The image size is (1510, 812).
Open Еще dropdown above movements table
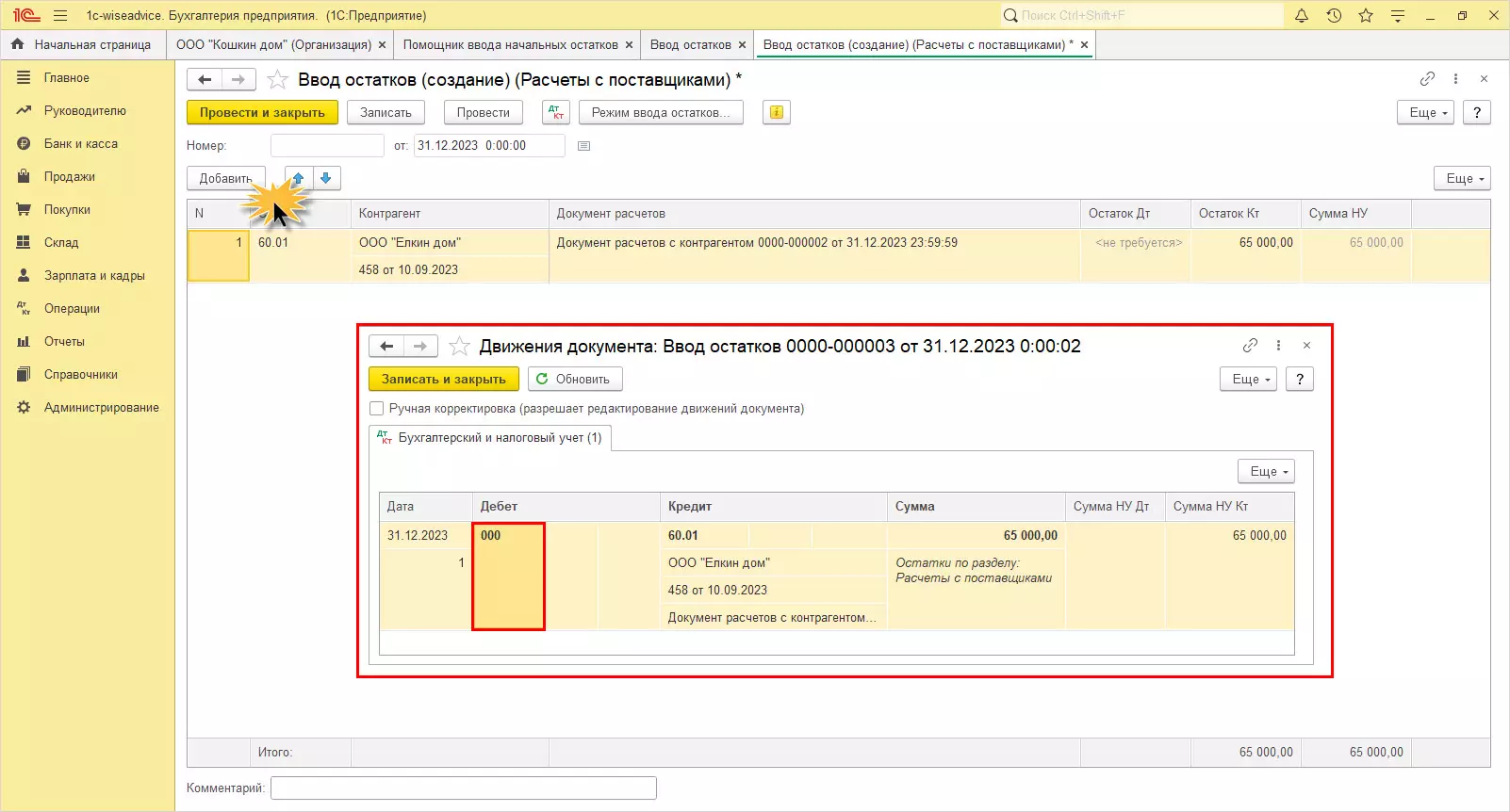[x=1266, y=471]
